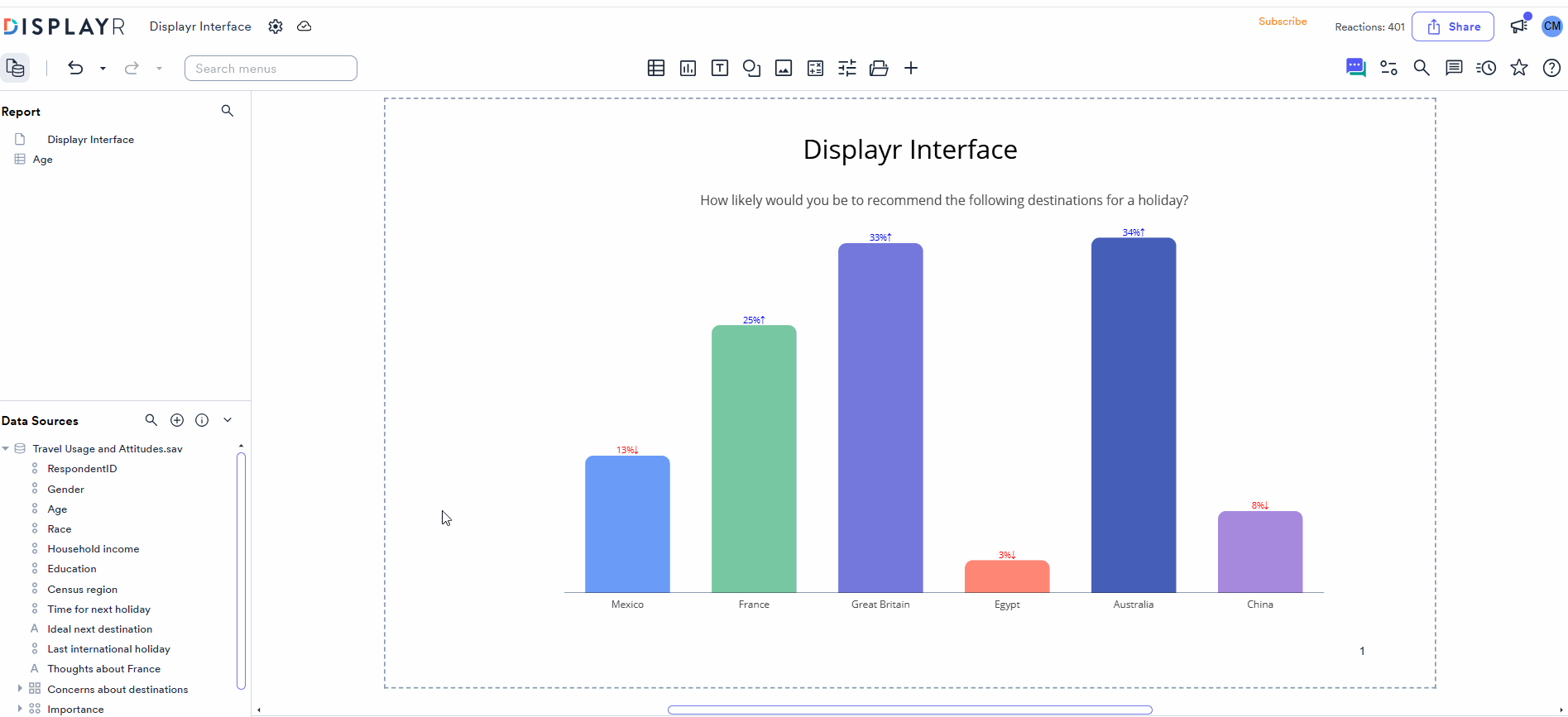This screenshot has width=1568, height=717.
Task: Expand the Concerns about destinations variable set
Action: pyautogui.click(x=20, y=688)
